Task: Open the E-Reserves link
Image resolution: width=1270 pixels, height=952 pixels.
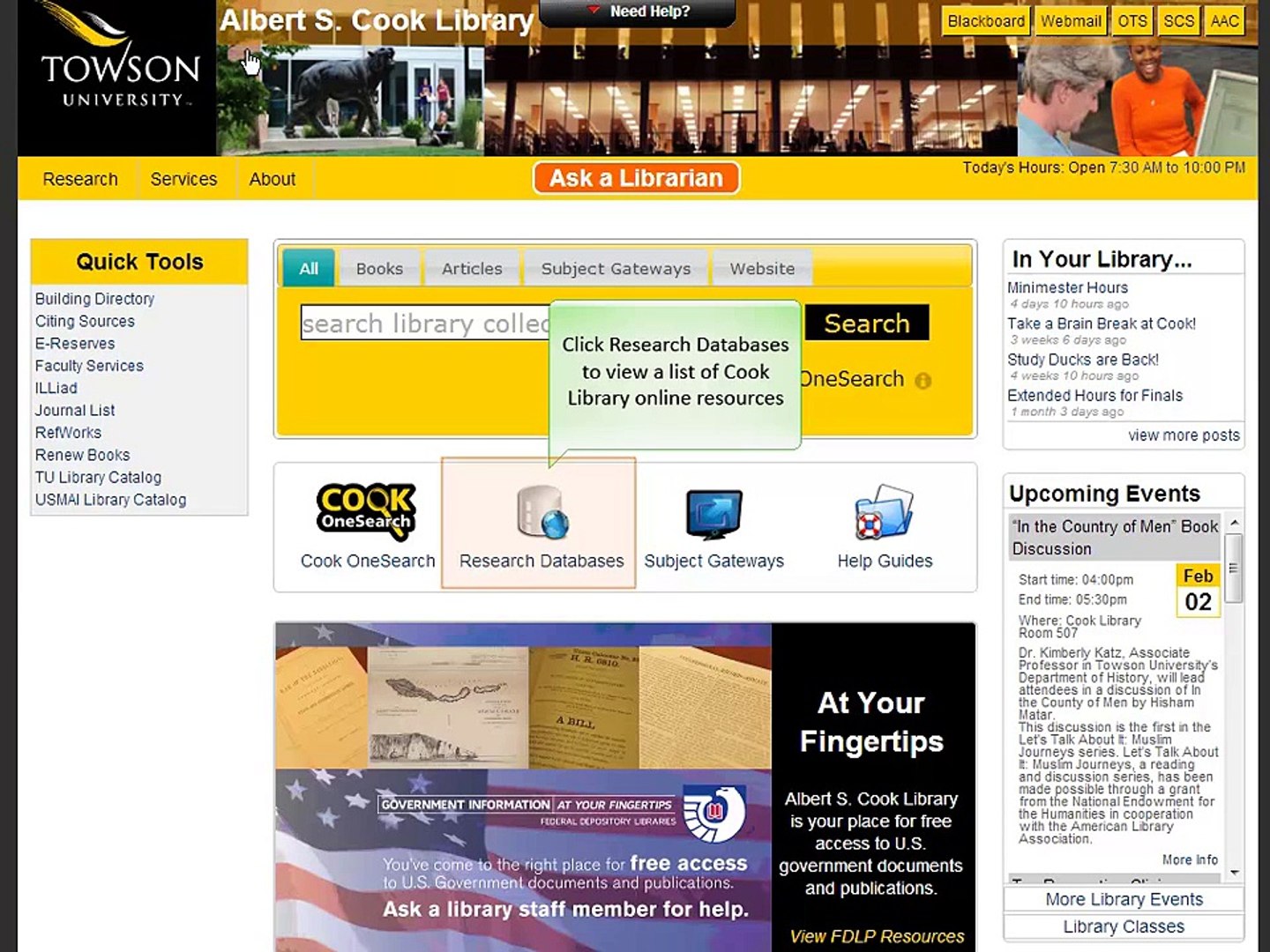Action: coord(75,344)
